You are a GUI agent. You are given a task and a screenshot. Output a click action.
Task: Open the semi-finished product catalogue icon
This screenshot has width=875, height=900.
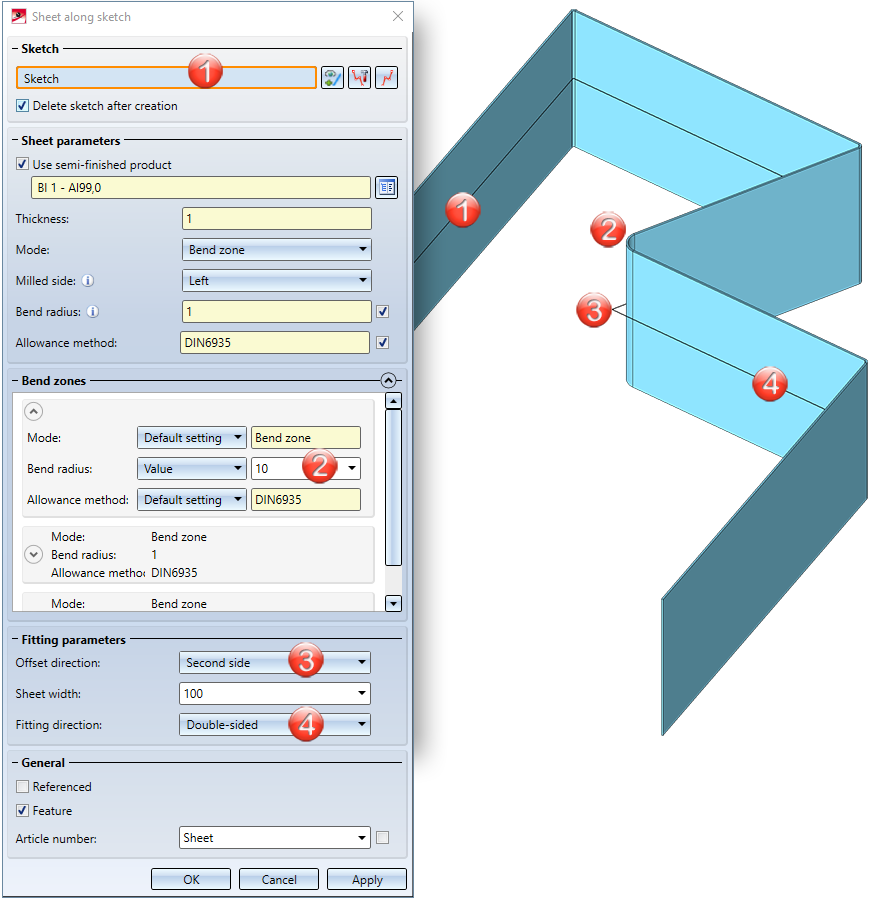[x=386, y=187]
